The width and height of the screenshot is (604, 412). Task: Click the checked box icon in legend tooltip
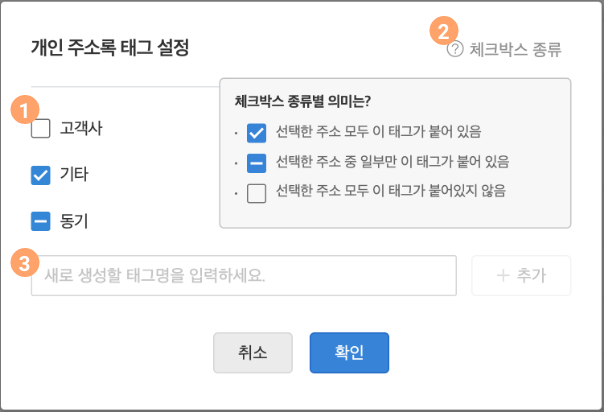click(257, 133)
